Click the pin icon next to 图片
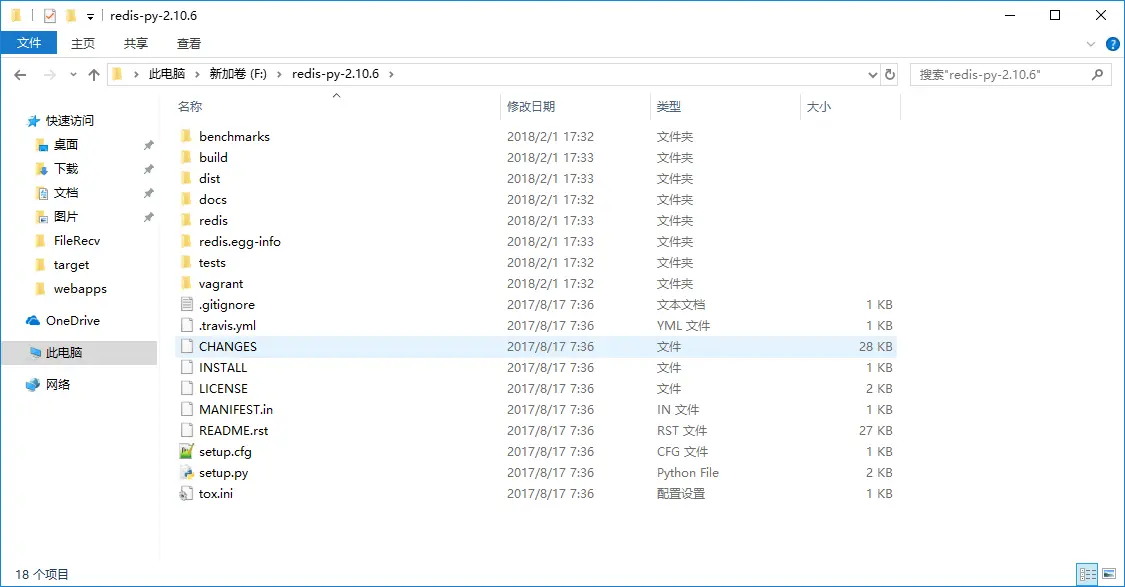 (149, 217)
